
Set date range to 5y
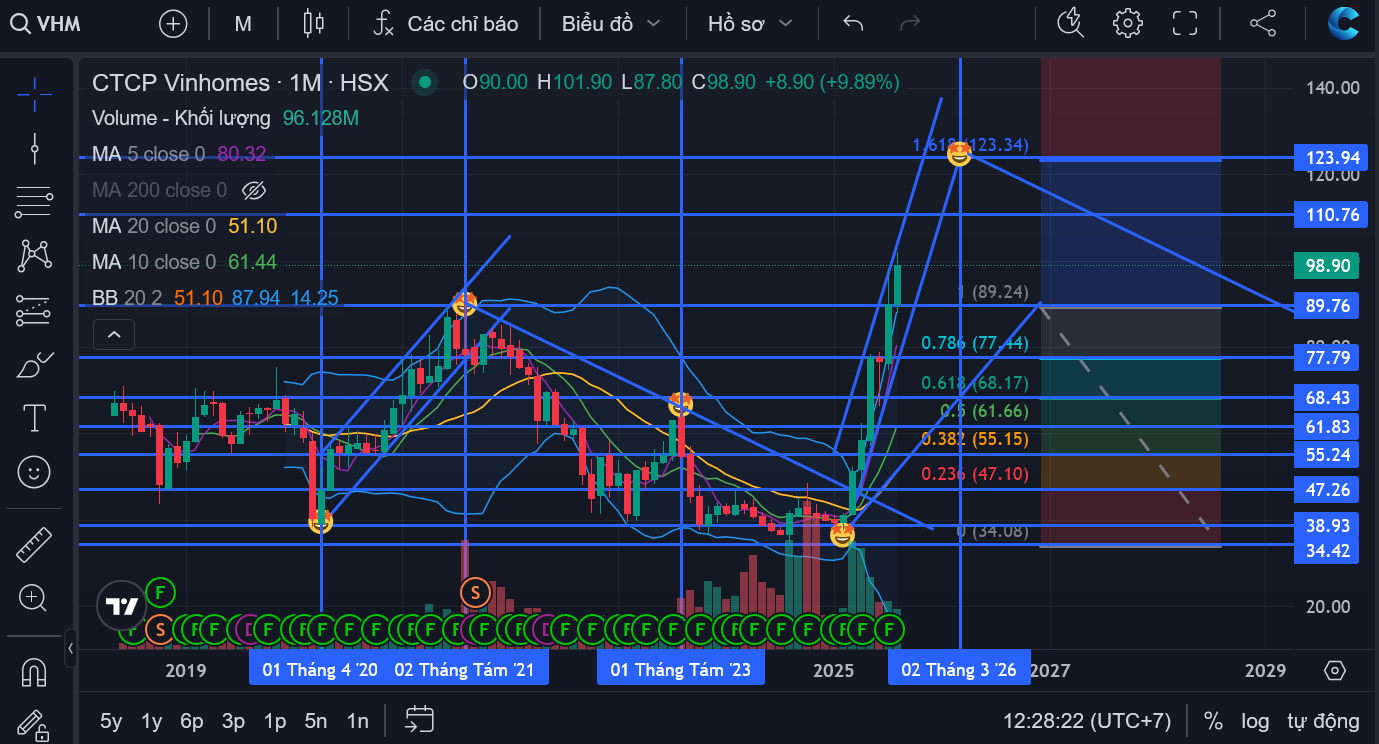[x=111, y=721]
